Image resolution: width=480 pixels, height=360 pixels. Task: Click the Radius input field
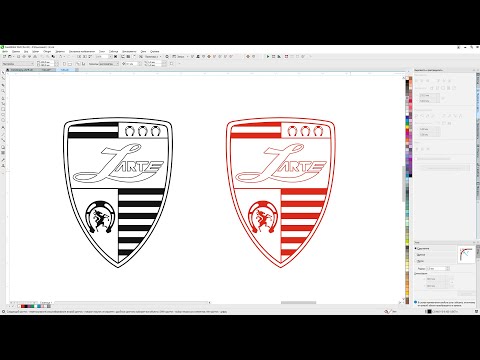click(438, 268)
